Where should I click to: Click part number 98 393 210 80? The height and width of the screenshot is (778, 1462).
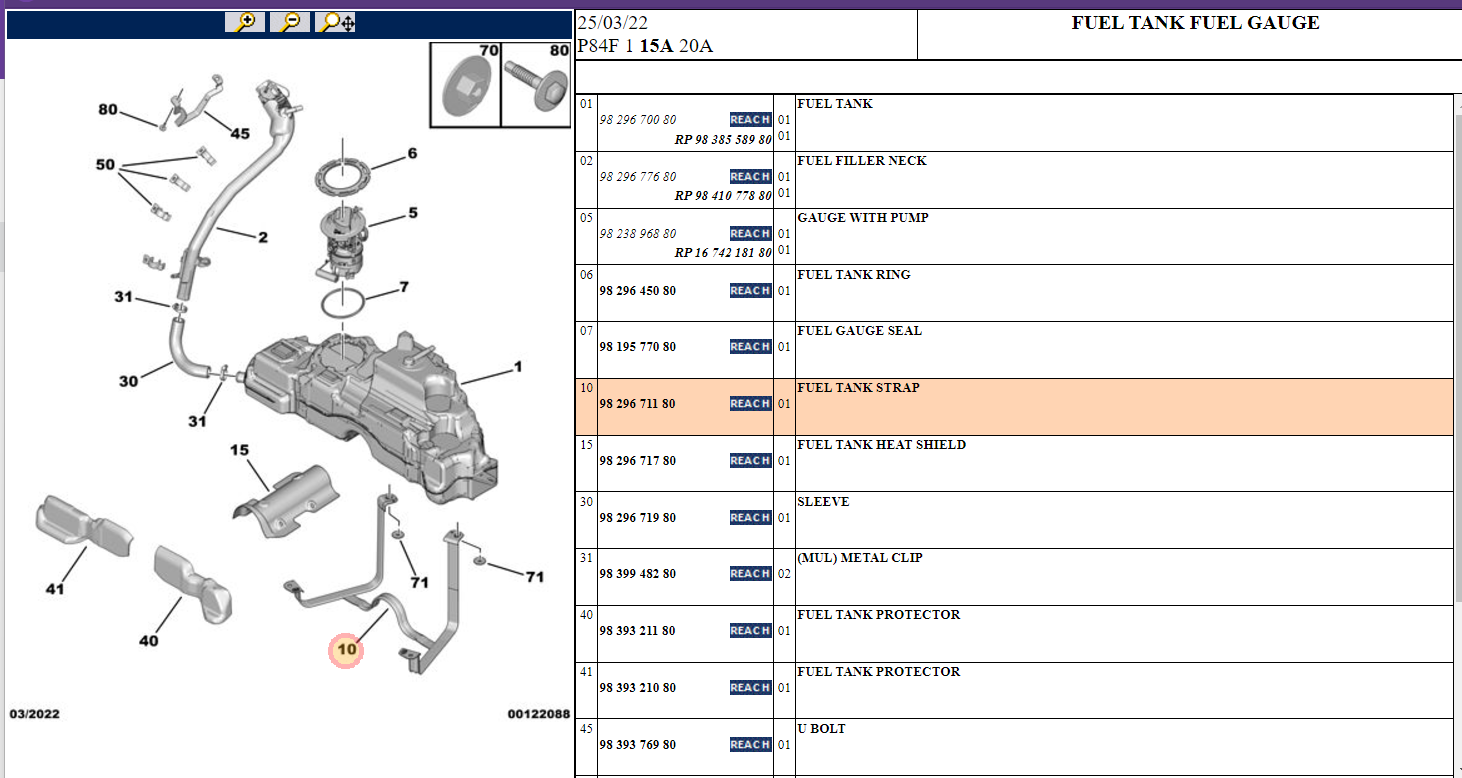point(638,688)
